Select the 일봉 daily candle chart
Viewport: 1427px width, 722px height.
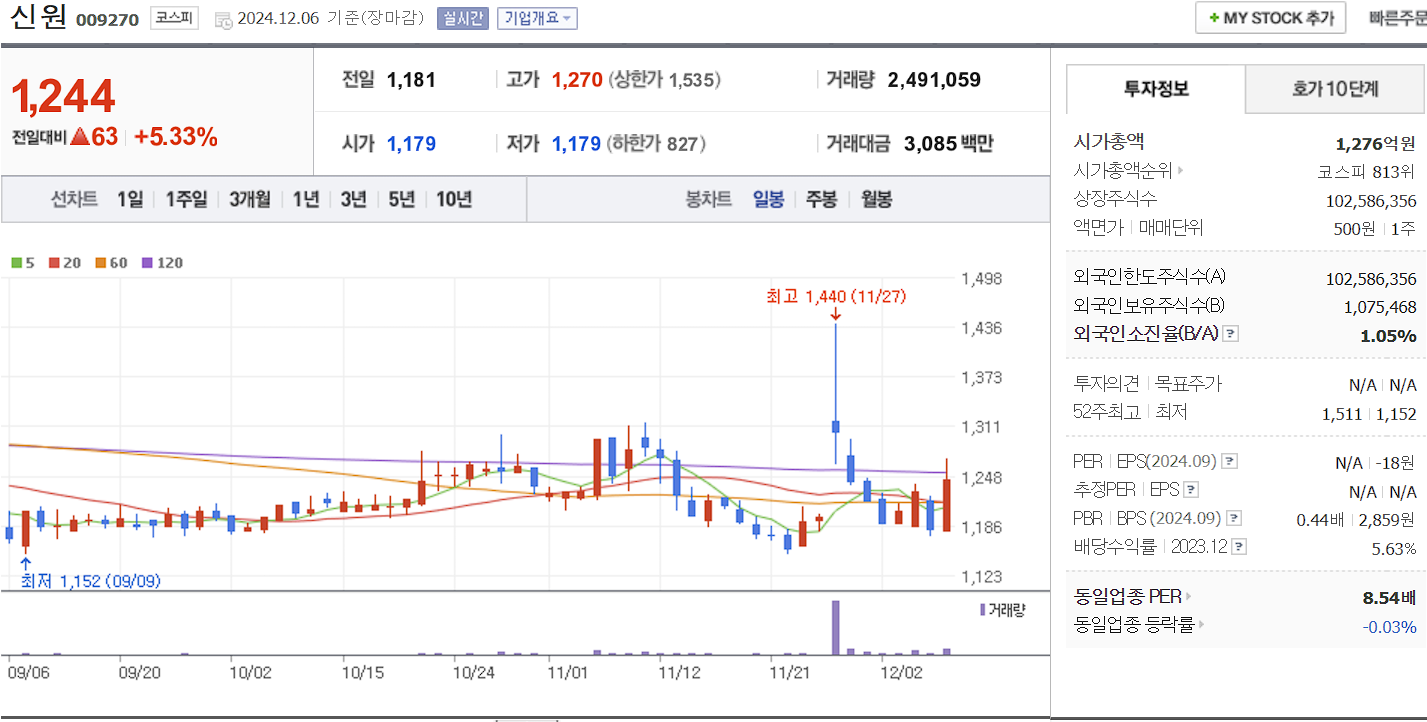click(768, 199)
